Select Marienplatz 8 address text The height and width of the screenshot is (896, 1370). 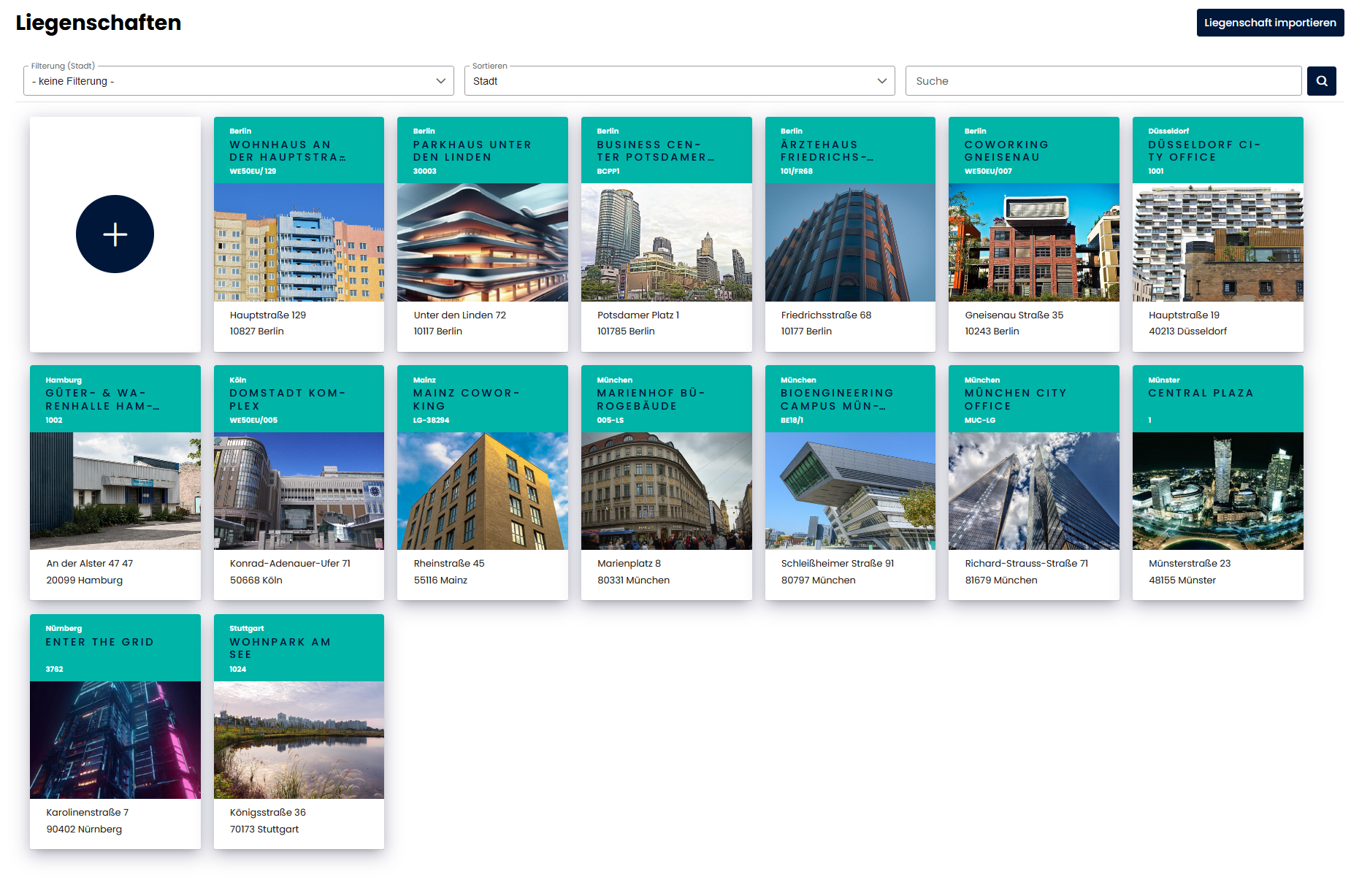(629, 564)
